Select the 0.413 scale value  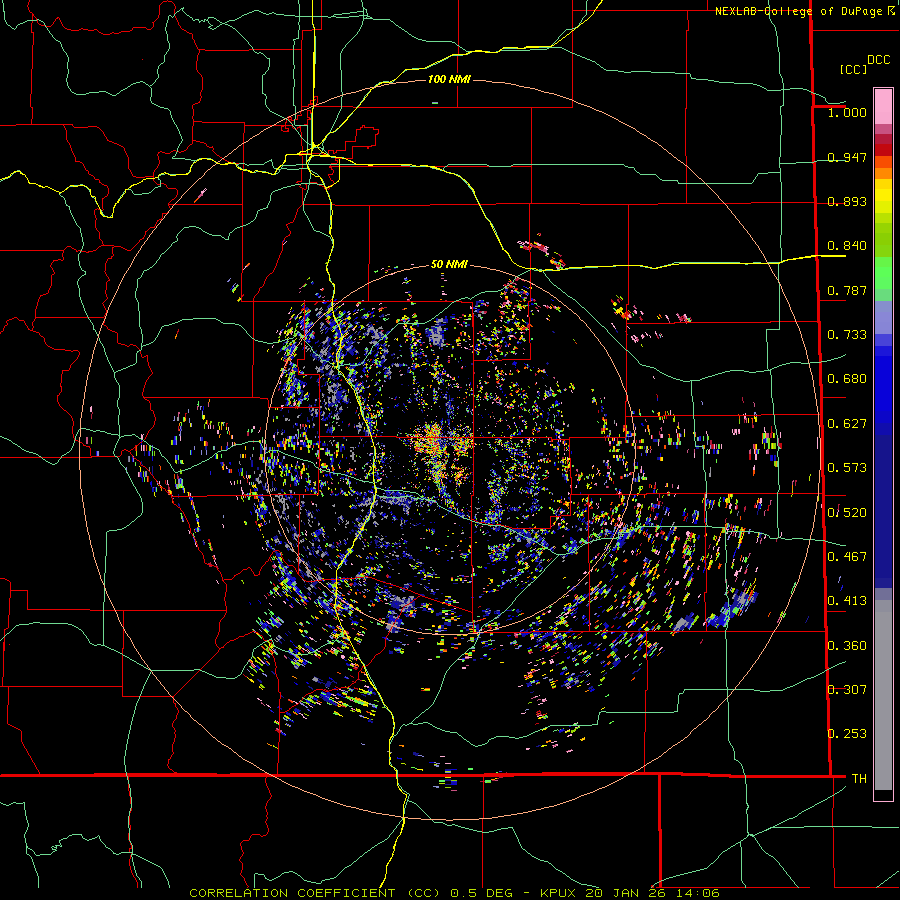pyautogui.click(x=847, y=601)
